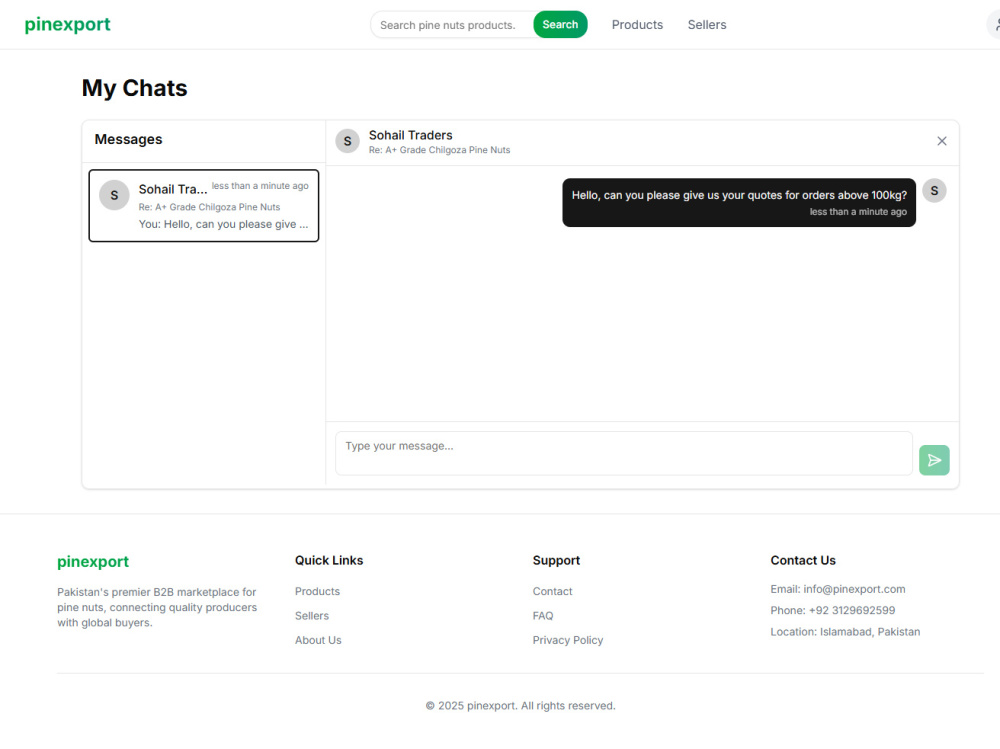Image resolution: width=1000 pixels, height=749 pixels.
Task: Close the open chat with X
Action: pyautogui.click(x=941, y=141)
